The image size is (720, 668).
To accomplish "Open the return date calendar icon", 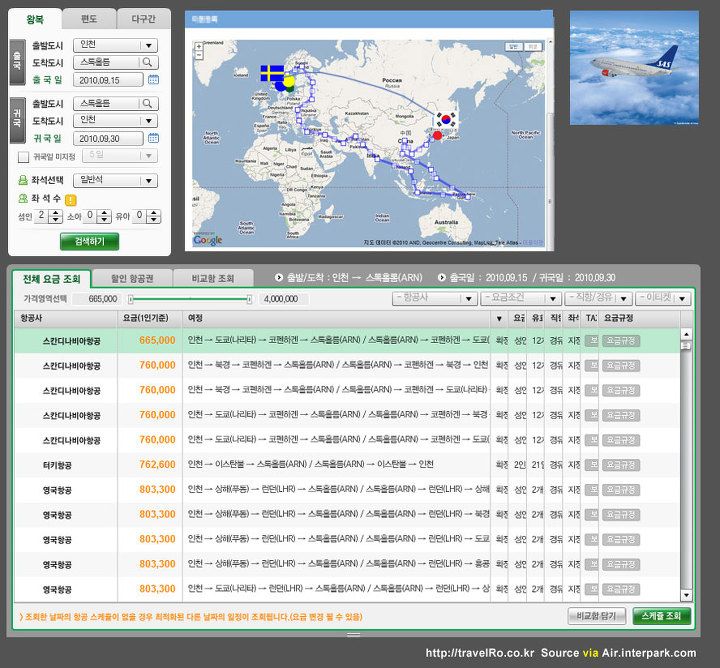I will coord(153,138).
